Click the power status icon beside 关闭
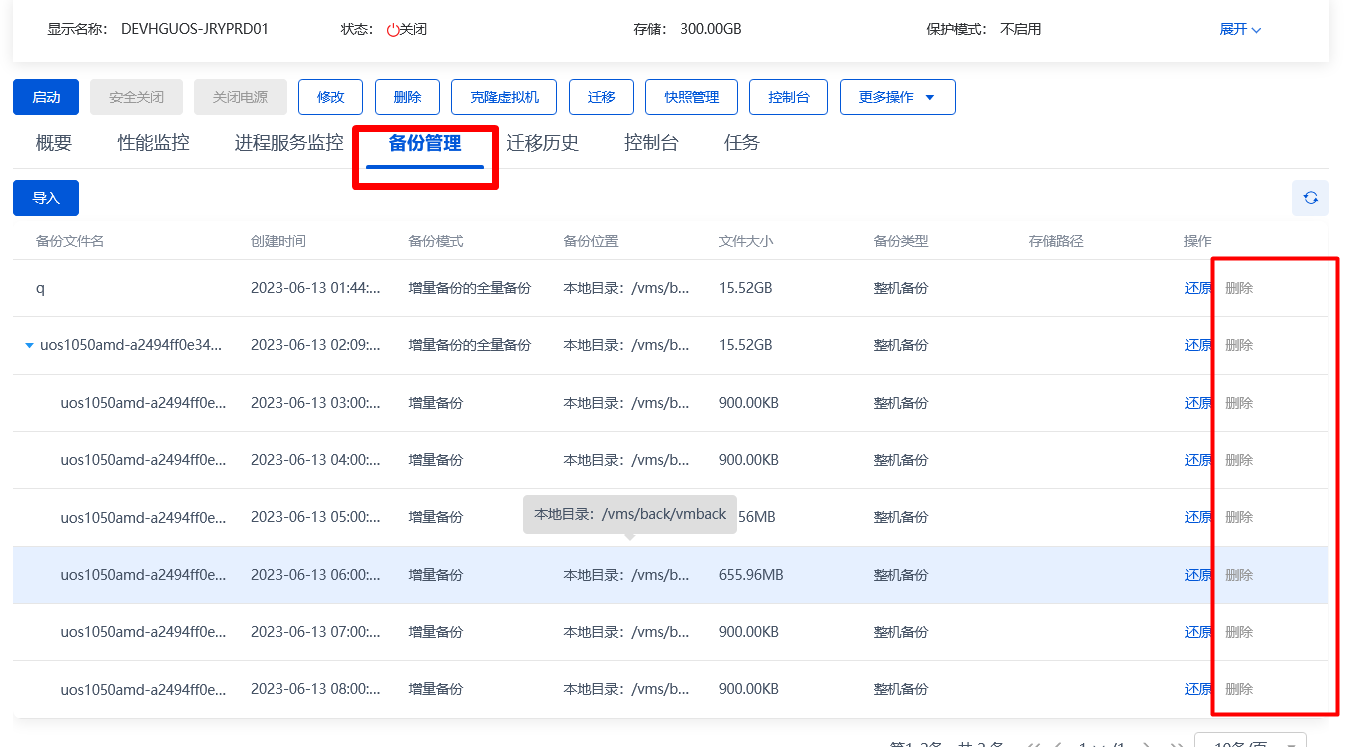Screen dimensions: 1350x747 [393, 30]
